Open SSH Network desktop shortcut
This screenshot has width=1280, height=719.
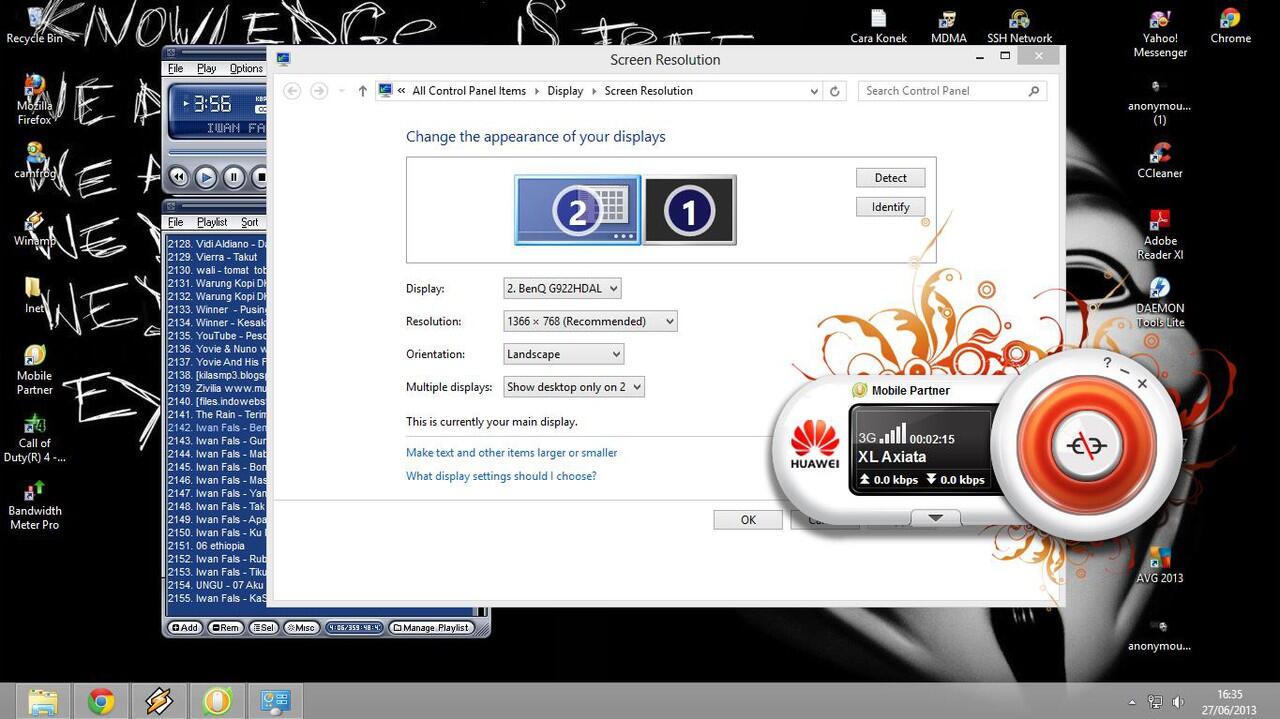click(1019, 26)
